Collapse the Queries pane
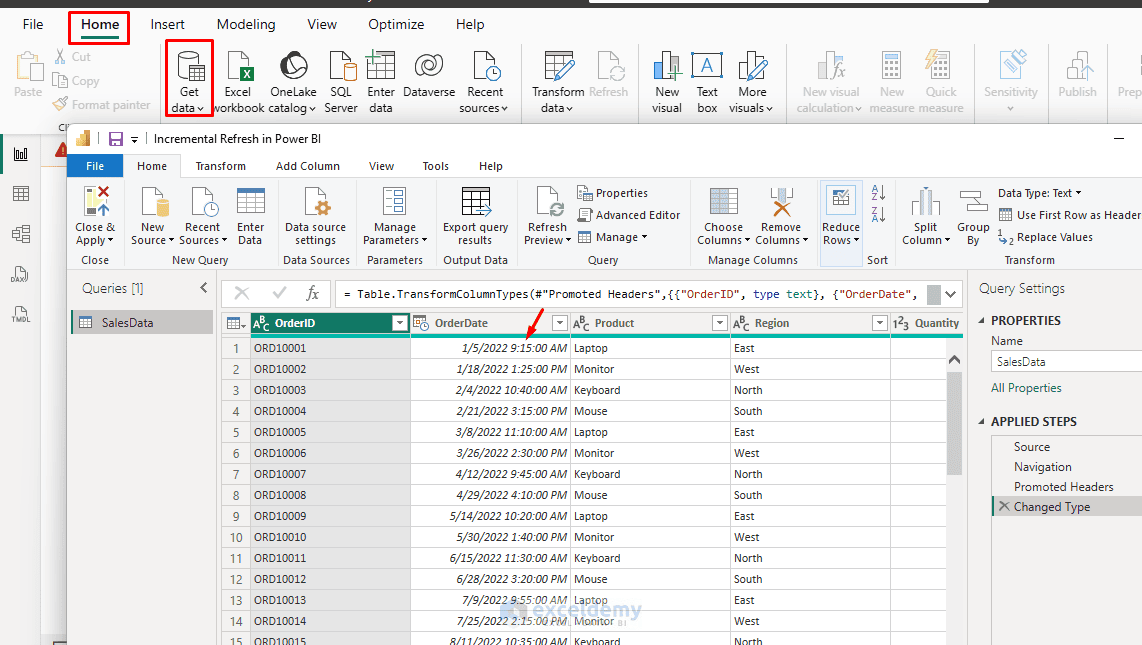 pos(204,288)
